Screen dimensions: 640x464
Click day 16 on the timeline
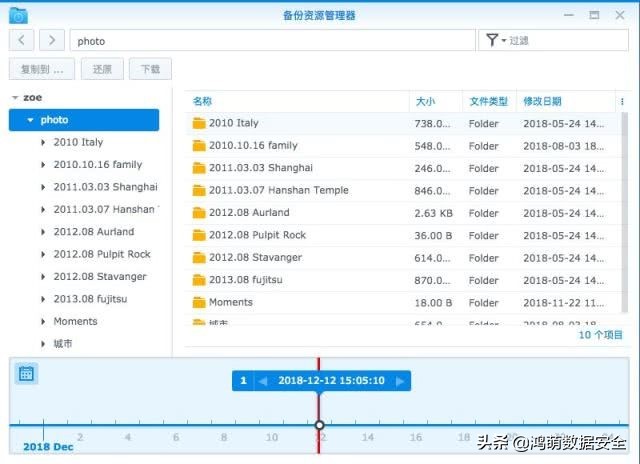click(416, 437)
